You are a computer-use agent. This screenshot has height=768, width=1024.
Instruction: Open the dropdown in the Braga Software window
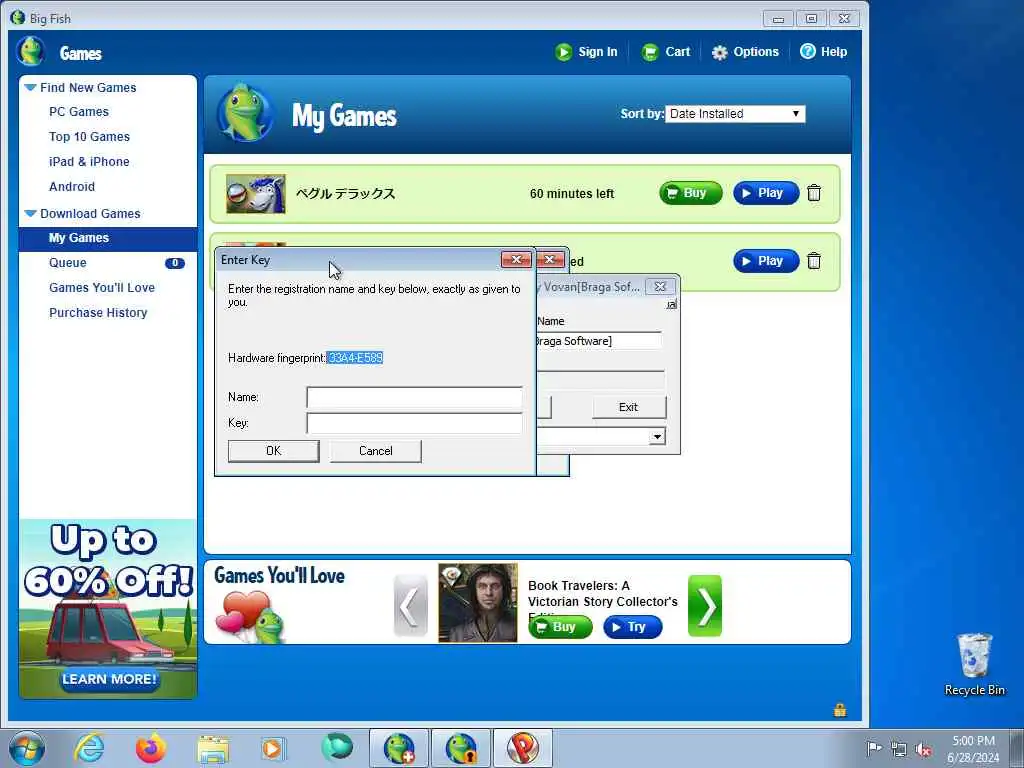point(657,436)
